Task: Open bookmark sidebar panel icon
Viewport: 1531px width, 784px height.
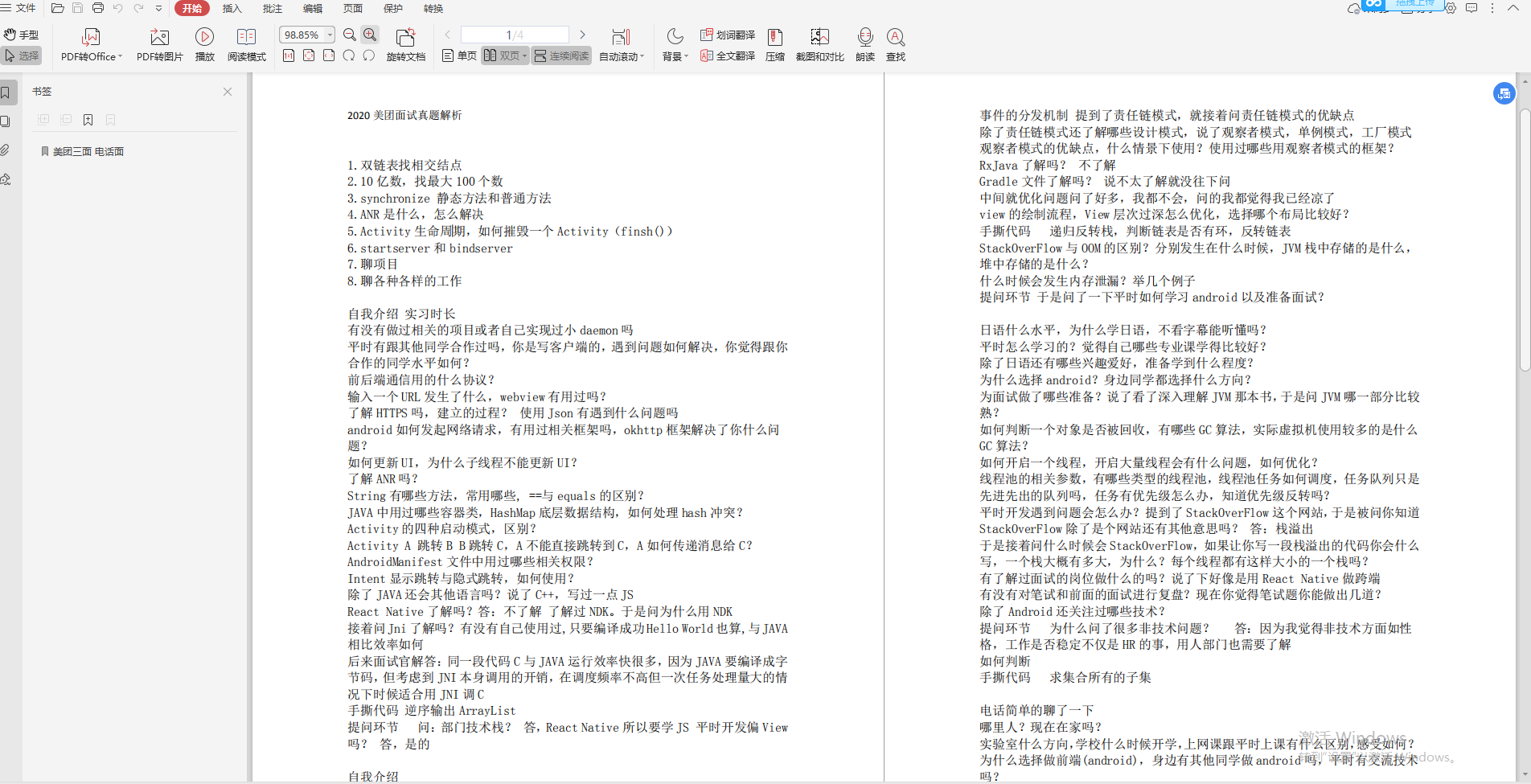Action: click(6, 92)
